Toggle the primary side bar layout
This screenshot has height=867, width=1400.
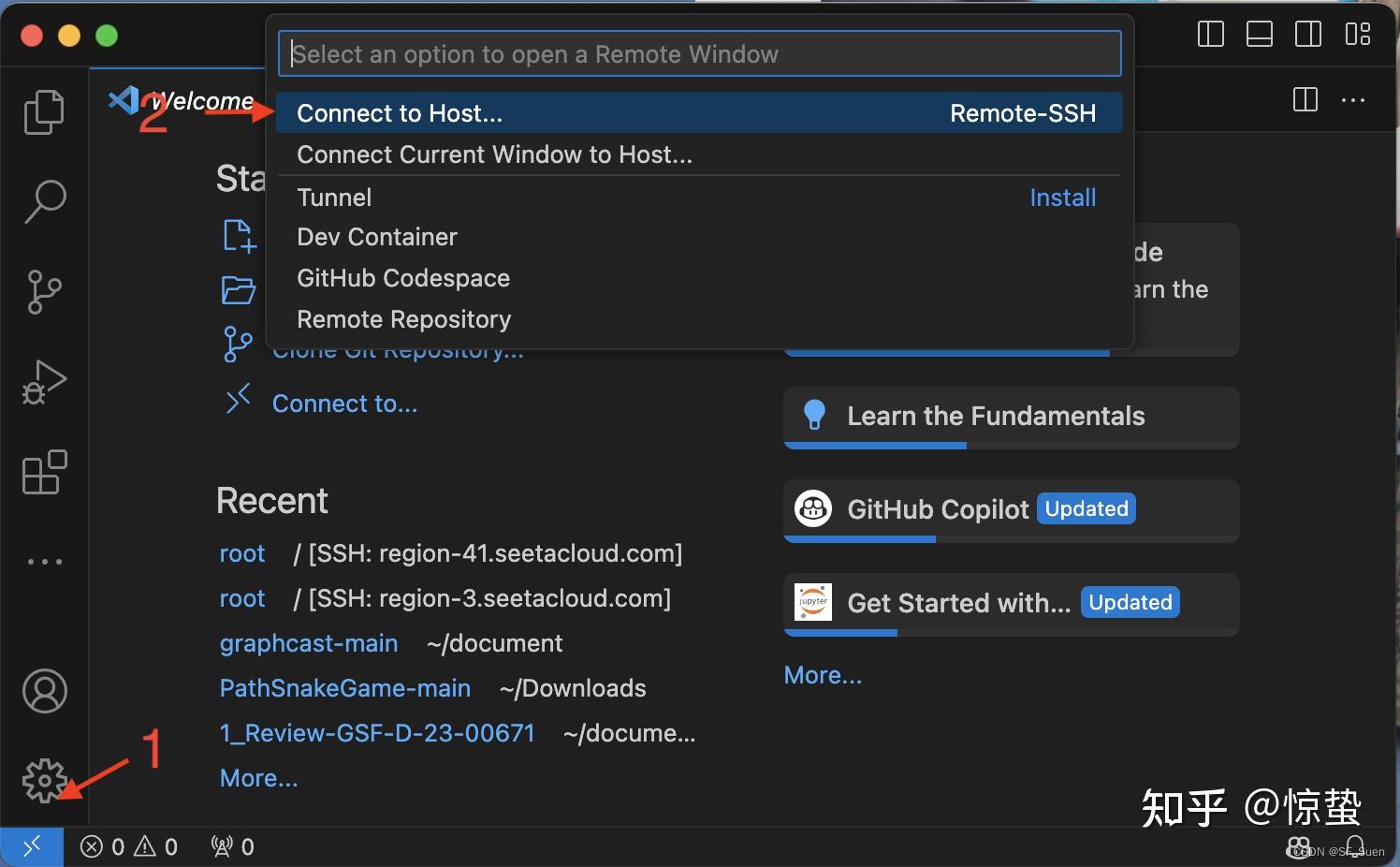tap(1211, 35)
